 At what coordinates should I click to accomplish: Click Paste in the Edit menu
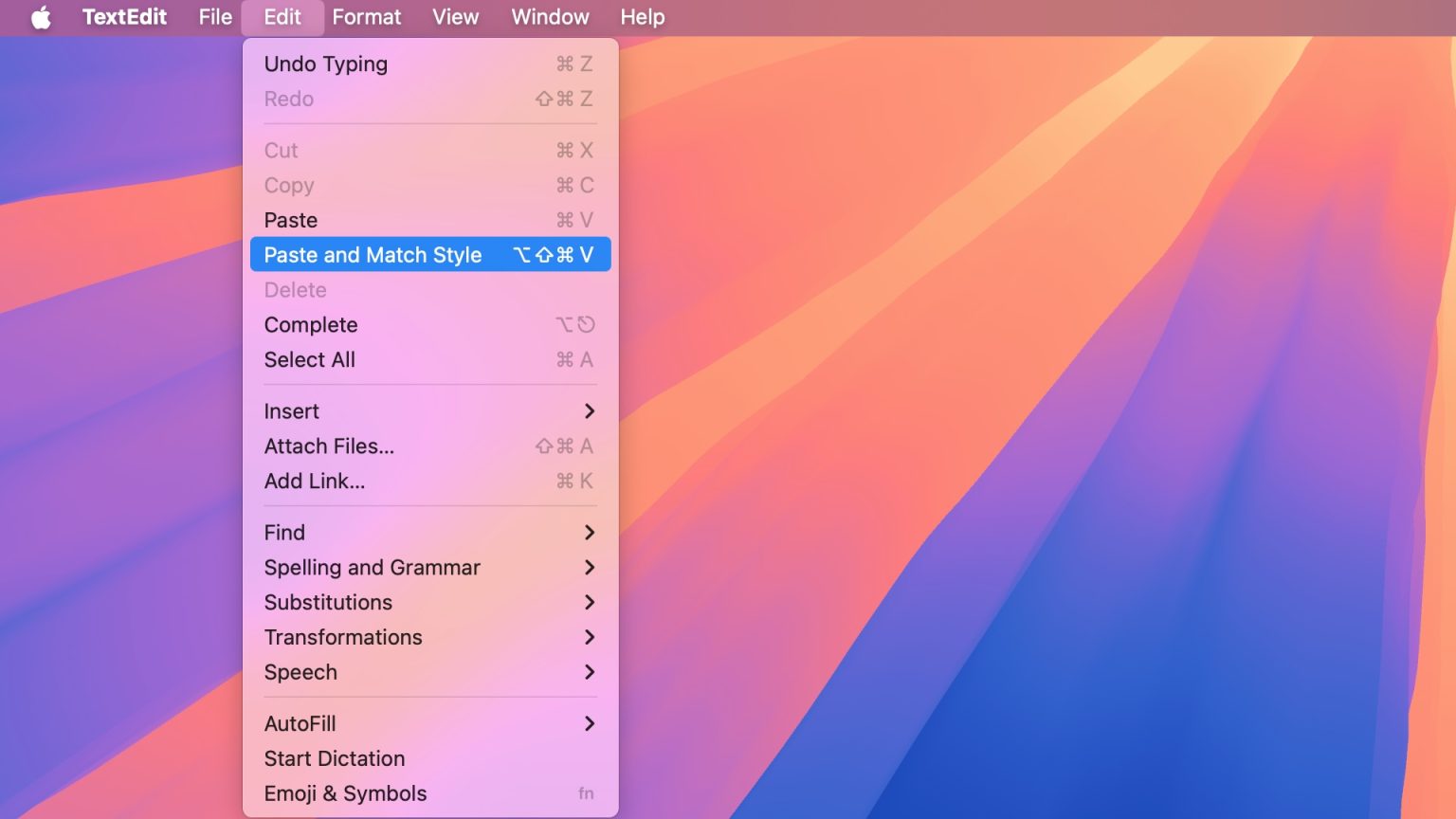pyautogui.click(x=290, y=220)
